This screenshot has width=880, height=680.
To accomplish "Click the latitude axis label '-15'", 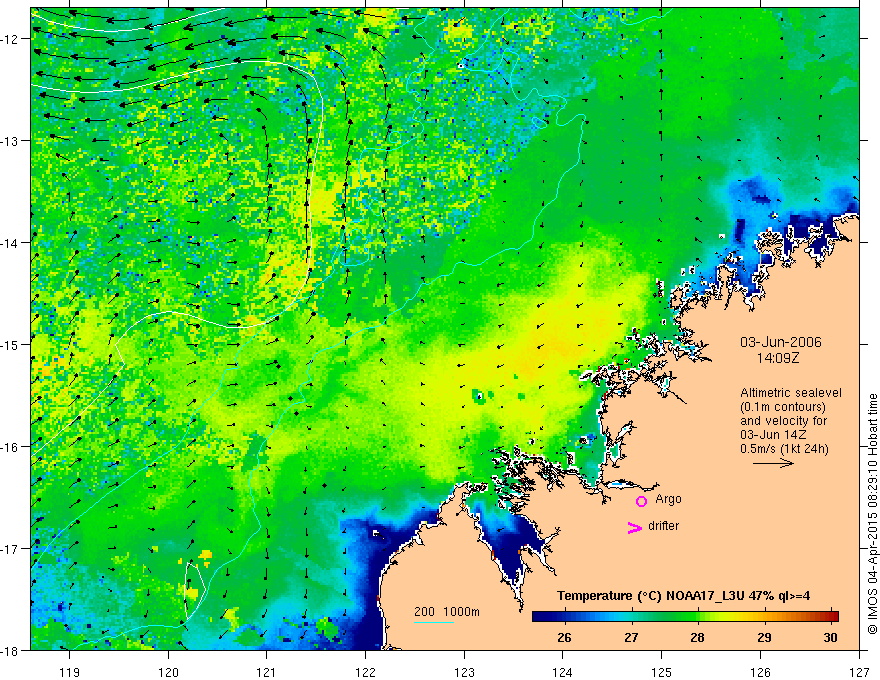I will pyautogui.click(x=10, y=344).
